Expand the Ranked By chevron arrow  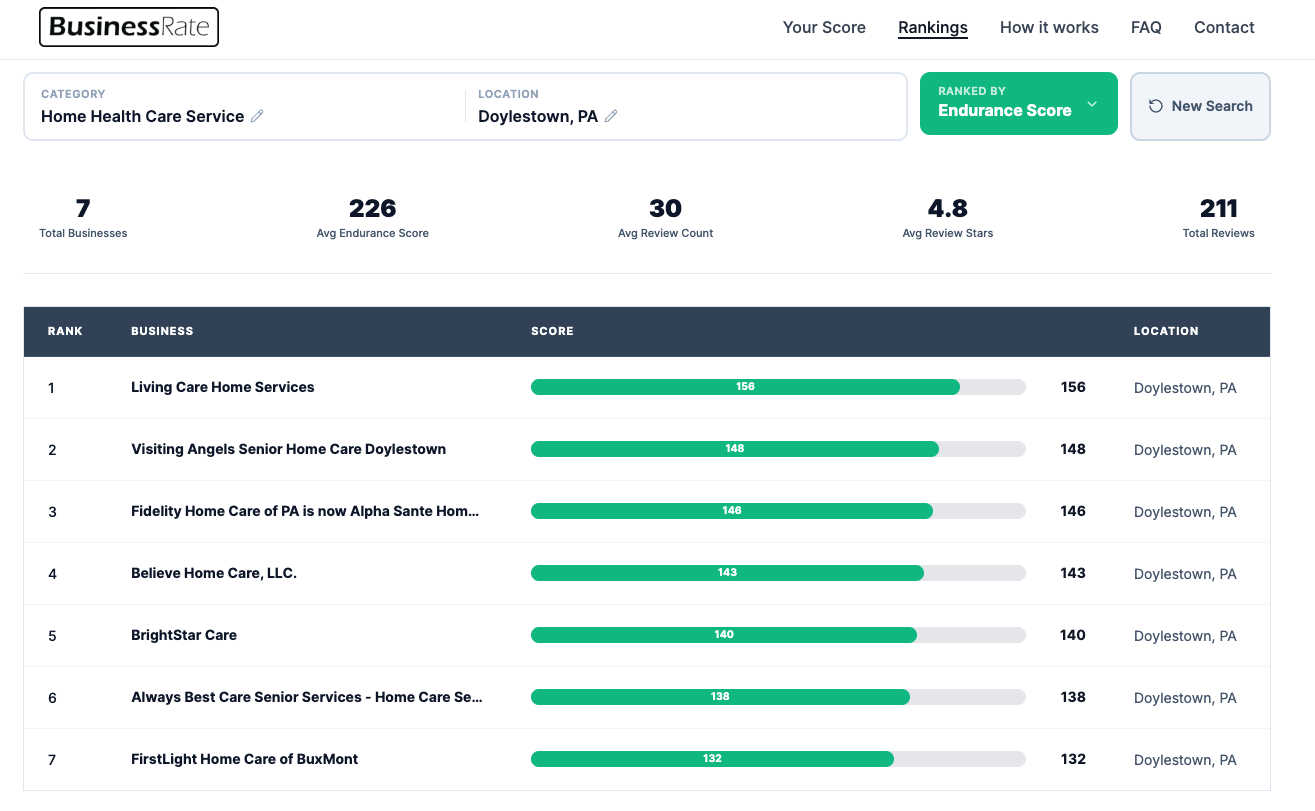pyautogui.click(x=1092, y=105)
